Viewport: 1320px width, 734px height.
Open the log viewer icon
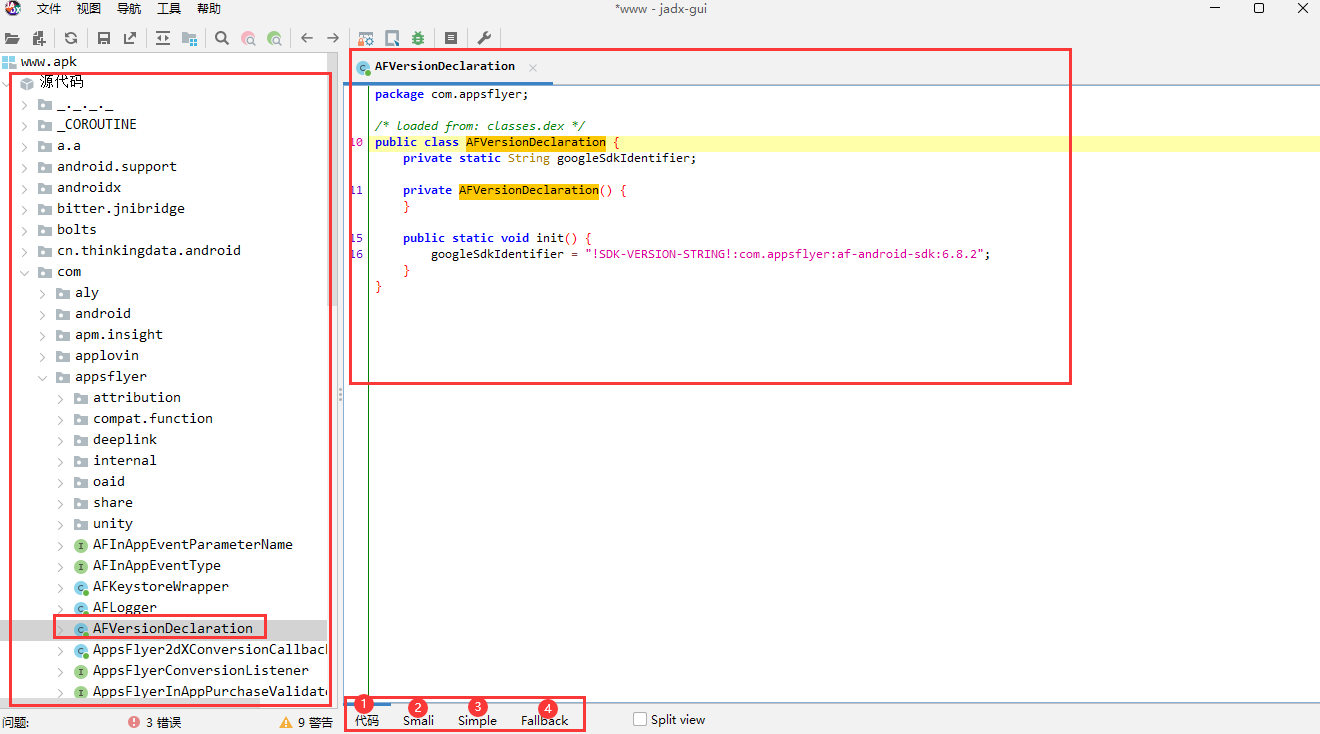tap(450, 38)
